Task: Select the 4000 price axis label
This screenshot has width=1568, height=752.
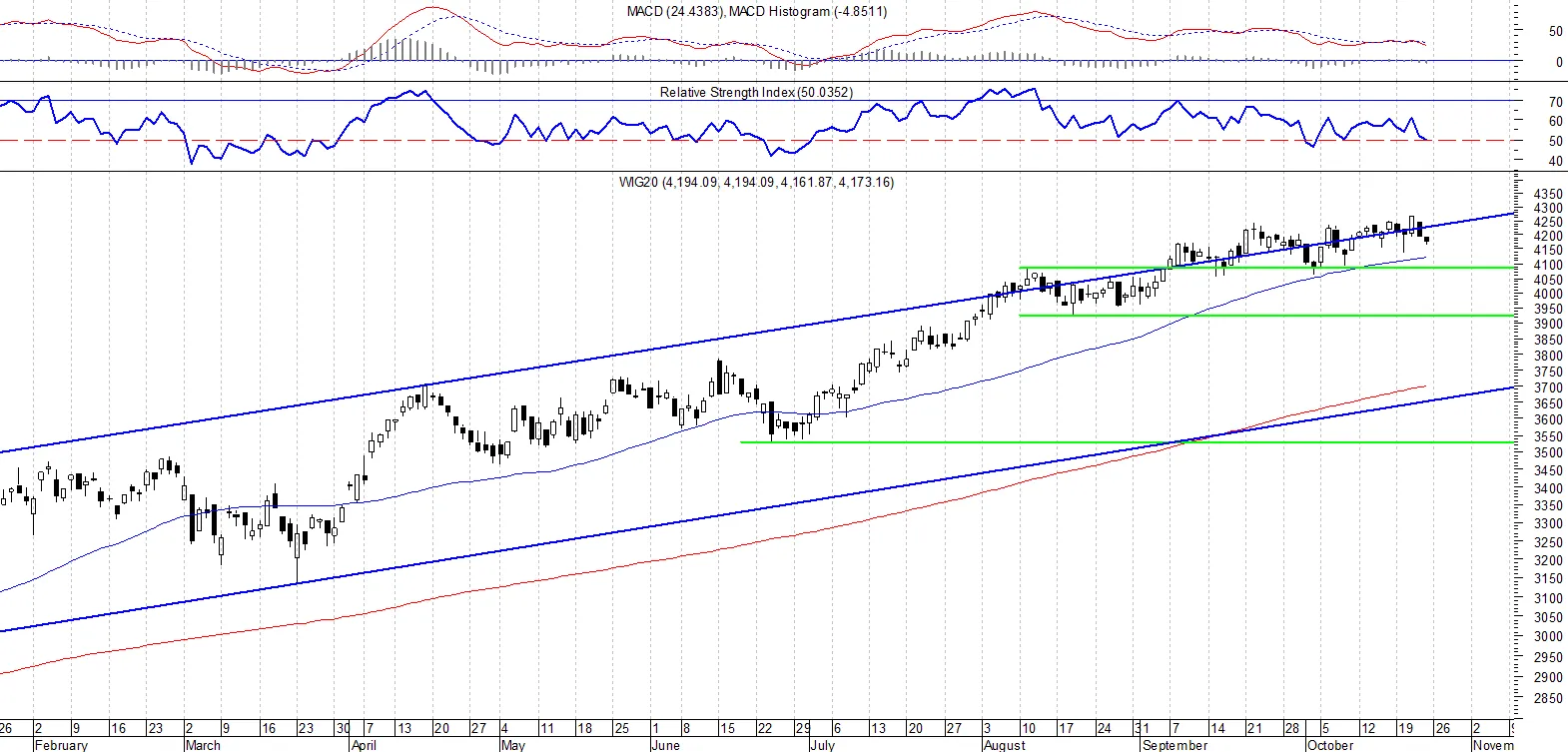Action: point(1548,295)
